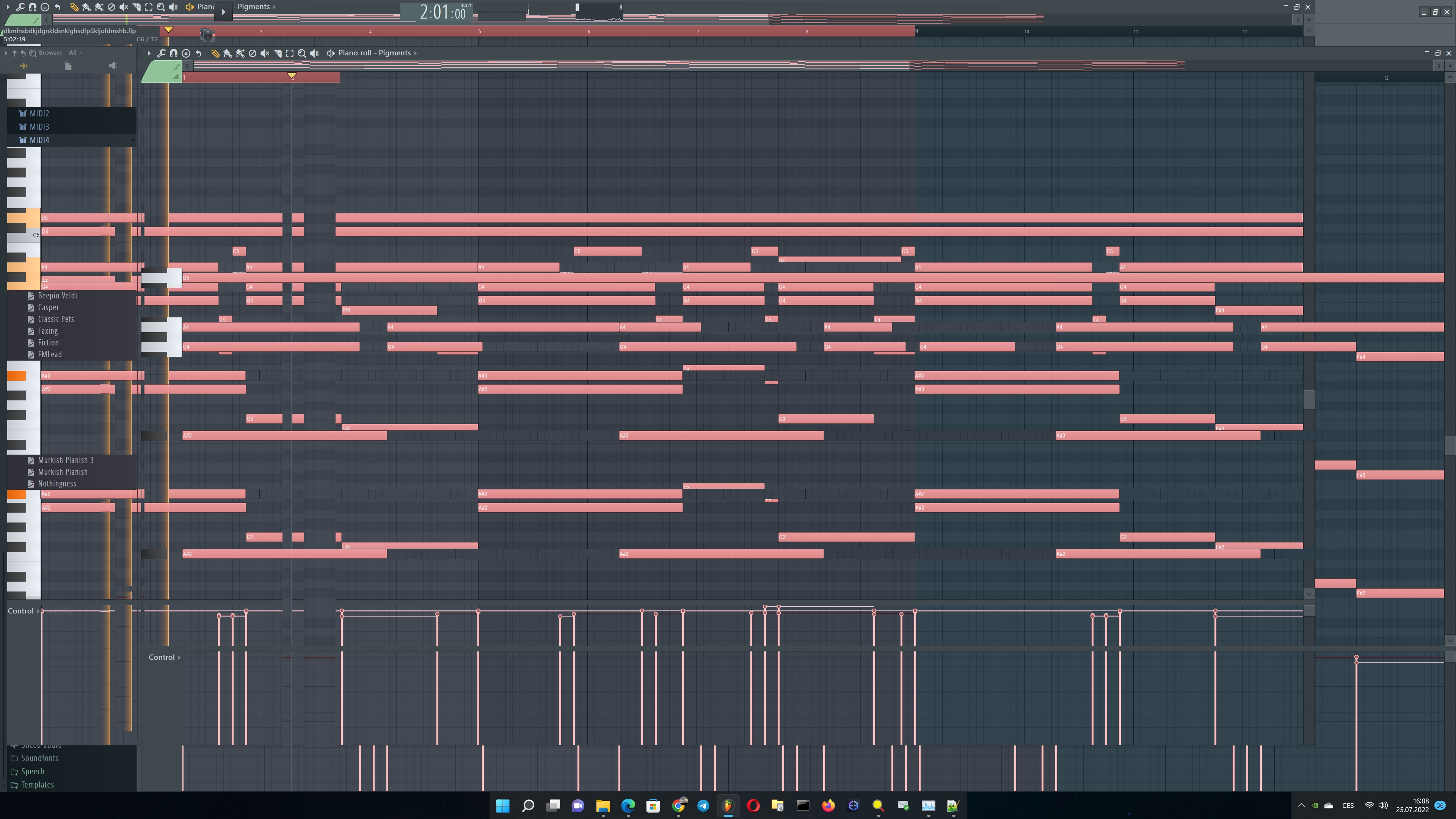Switch to the Browser audio waveform tab
The height and width of the screenshot is (819, 1456).
pos(24,66)
